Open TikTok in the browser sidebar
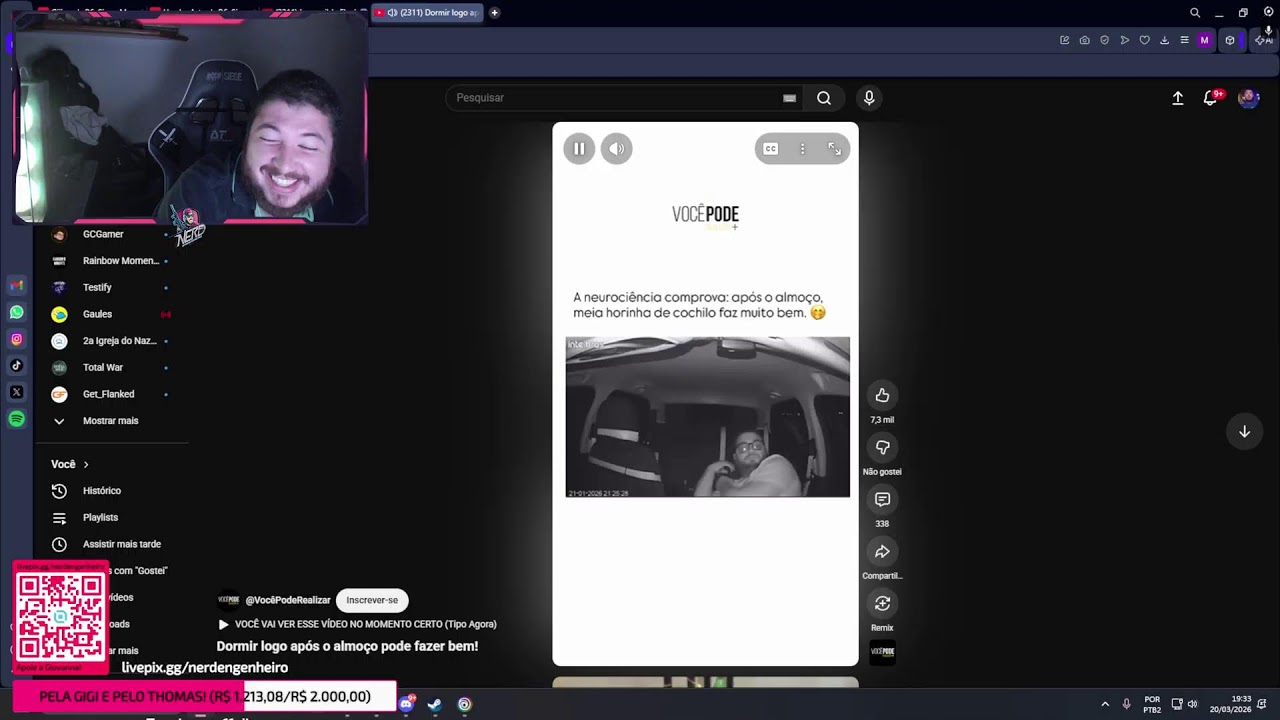The height and width of the screenshot is (720, 1280). click(x=16, y=366)
